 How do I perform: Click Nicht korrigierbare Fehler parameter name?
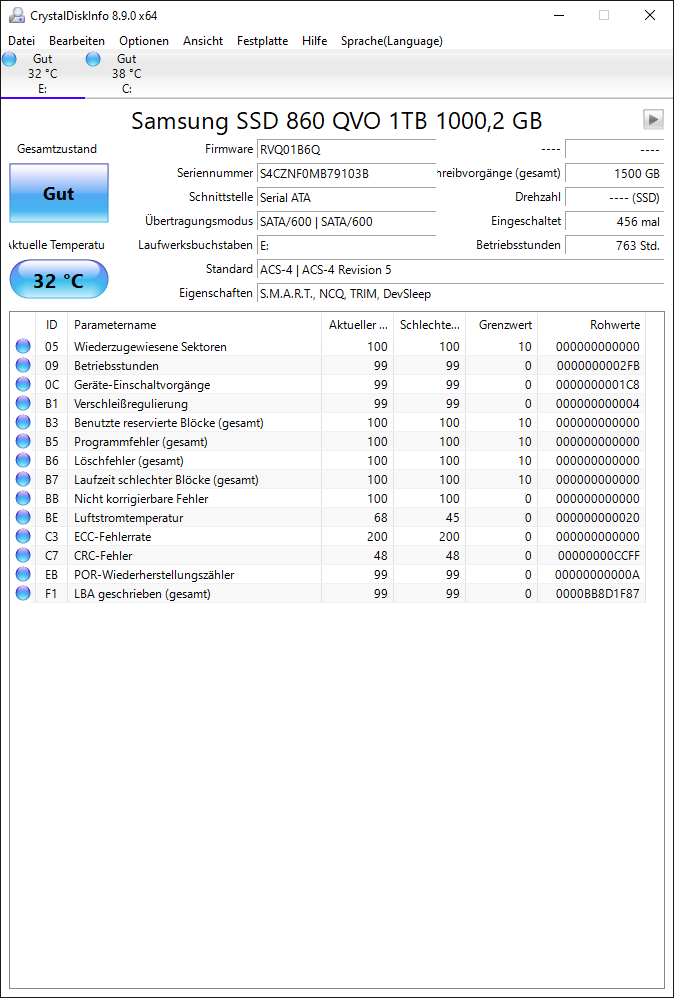[141, 498]
